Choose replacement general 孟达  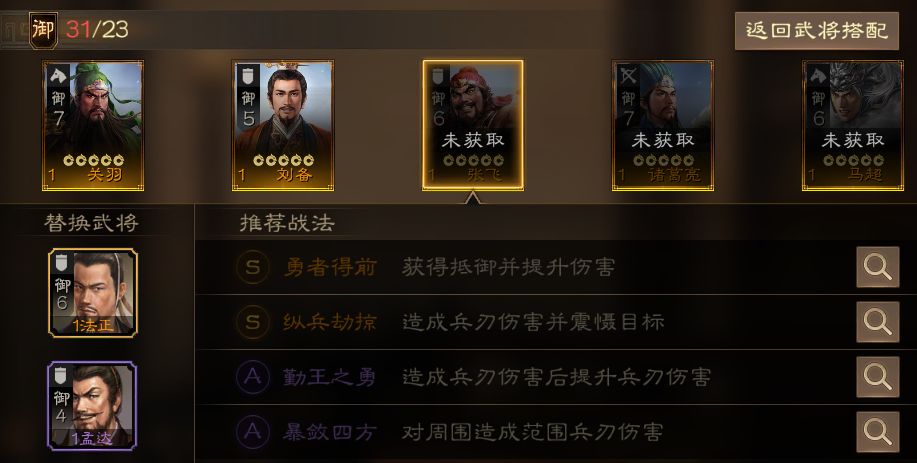(92, 406)
